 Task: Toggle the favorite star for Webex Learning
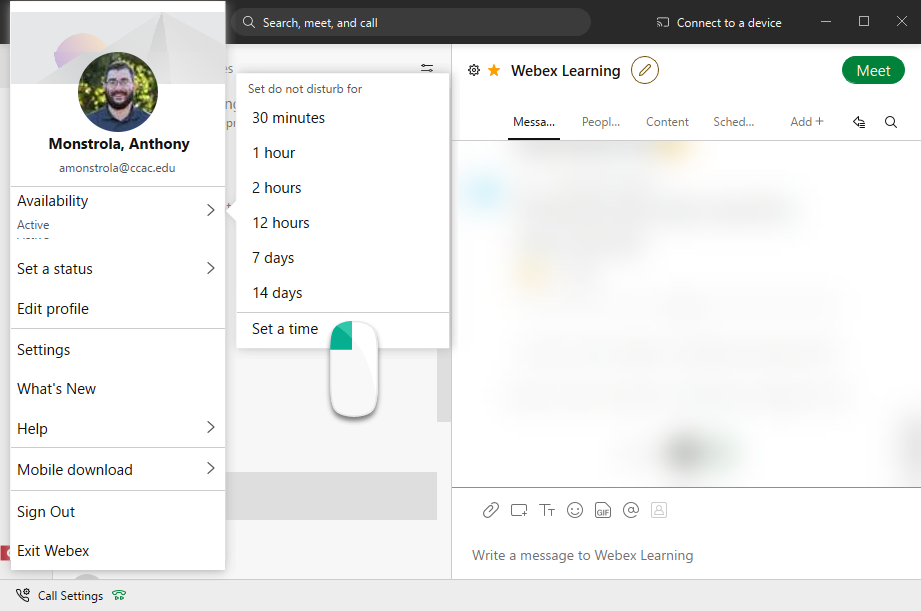tap(493, 70)
